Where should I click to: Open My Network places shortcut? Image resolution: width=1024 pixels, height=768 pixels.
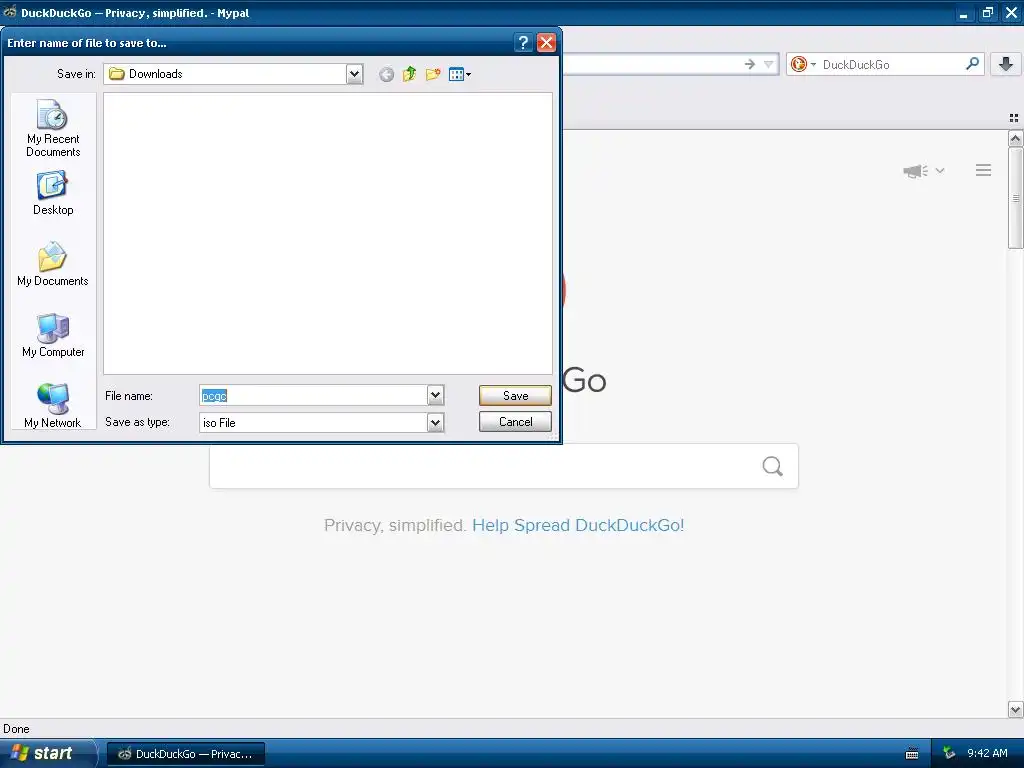tap(53, 406)
